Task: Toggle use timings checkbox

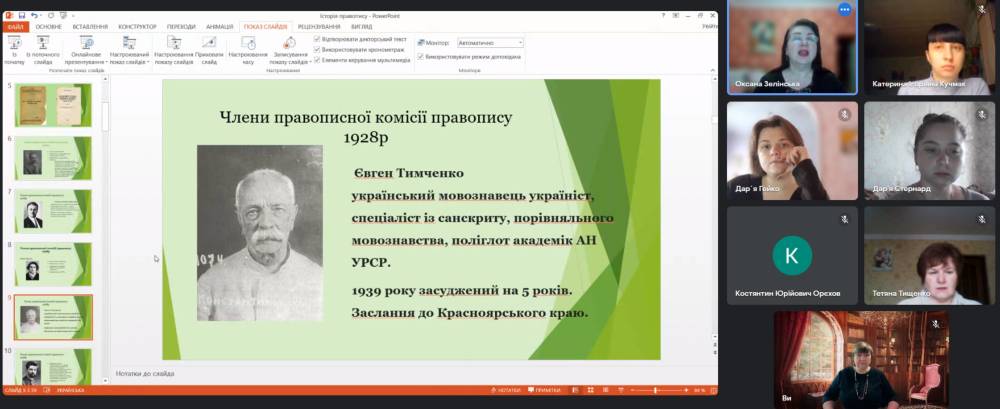Action: click(318, 48)
